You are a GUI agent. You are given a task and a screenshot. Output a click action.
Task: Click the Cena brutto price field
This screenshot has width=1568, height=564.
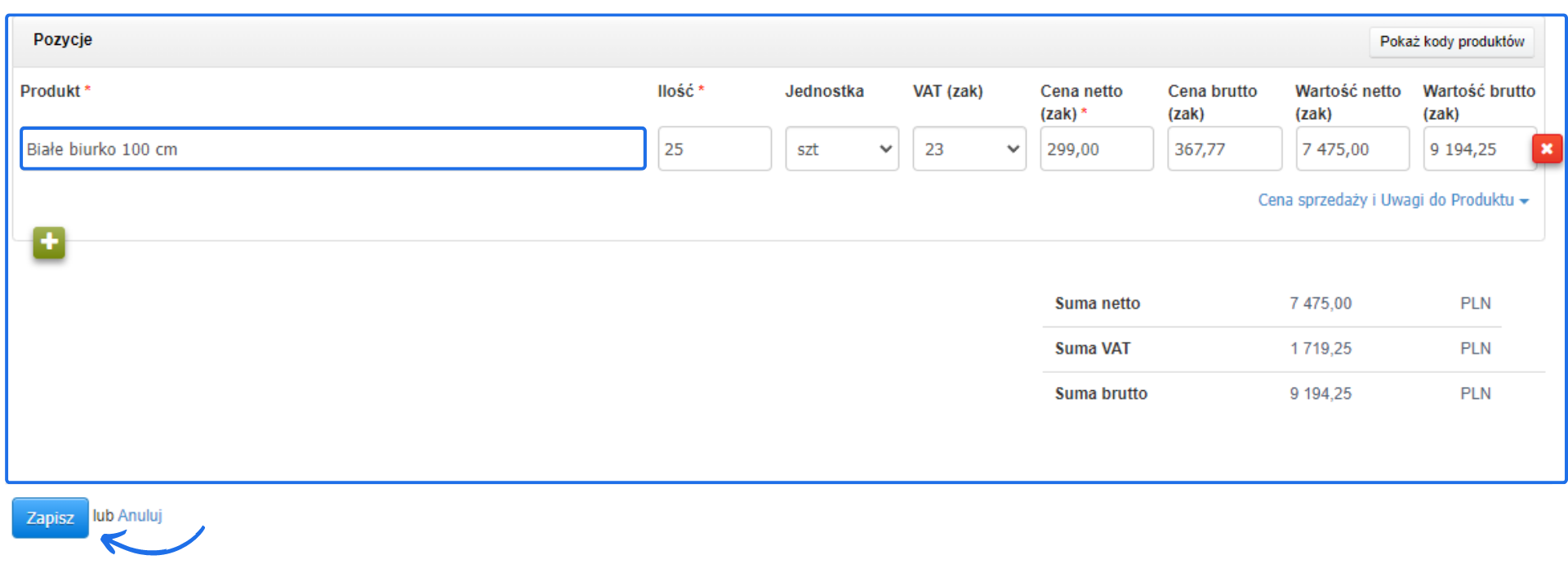coord(1224,149)
